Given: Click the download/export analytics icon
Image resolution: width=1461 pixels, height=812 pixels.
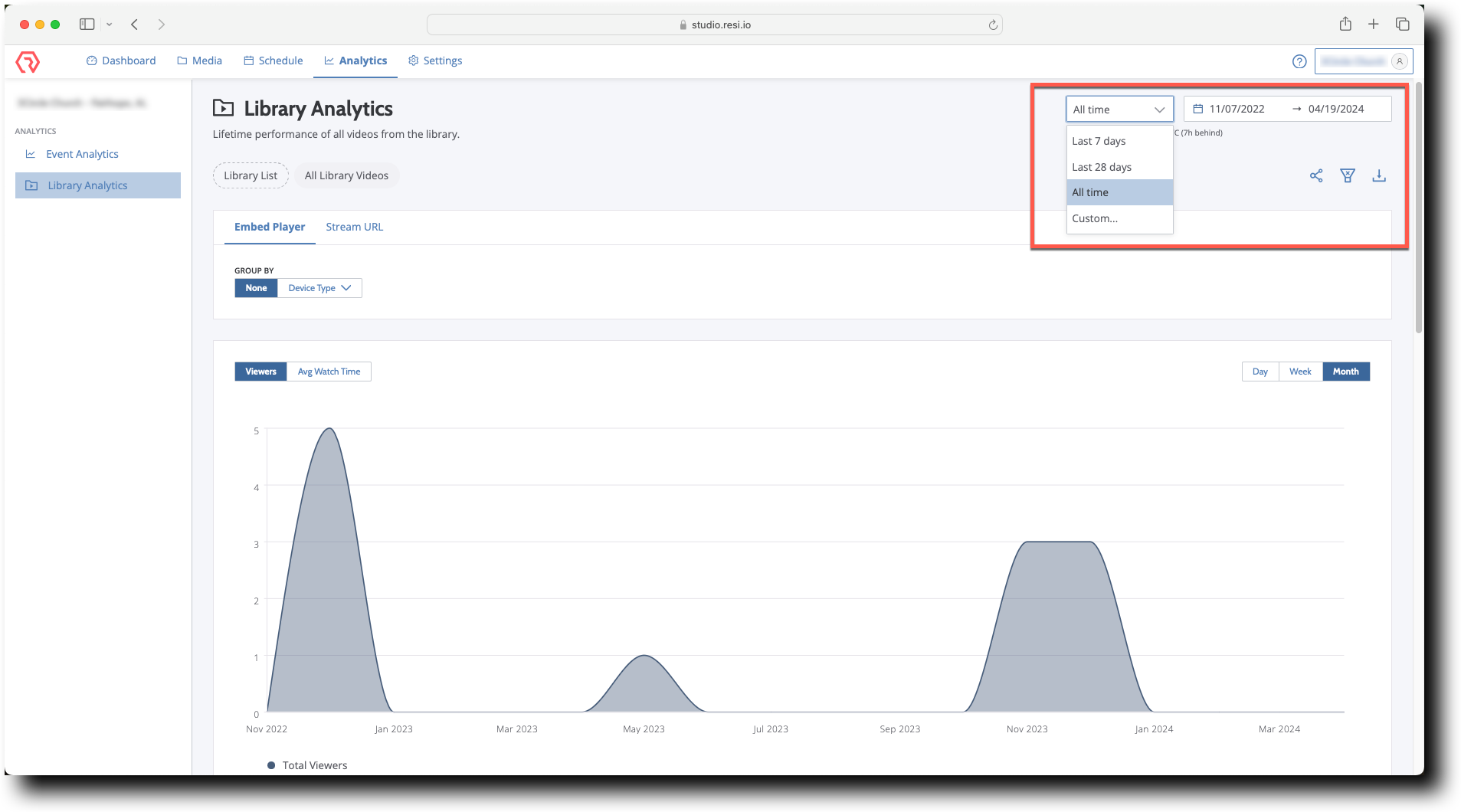Looking at the screenshot, I should (x=1379, y=175).
